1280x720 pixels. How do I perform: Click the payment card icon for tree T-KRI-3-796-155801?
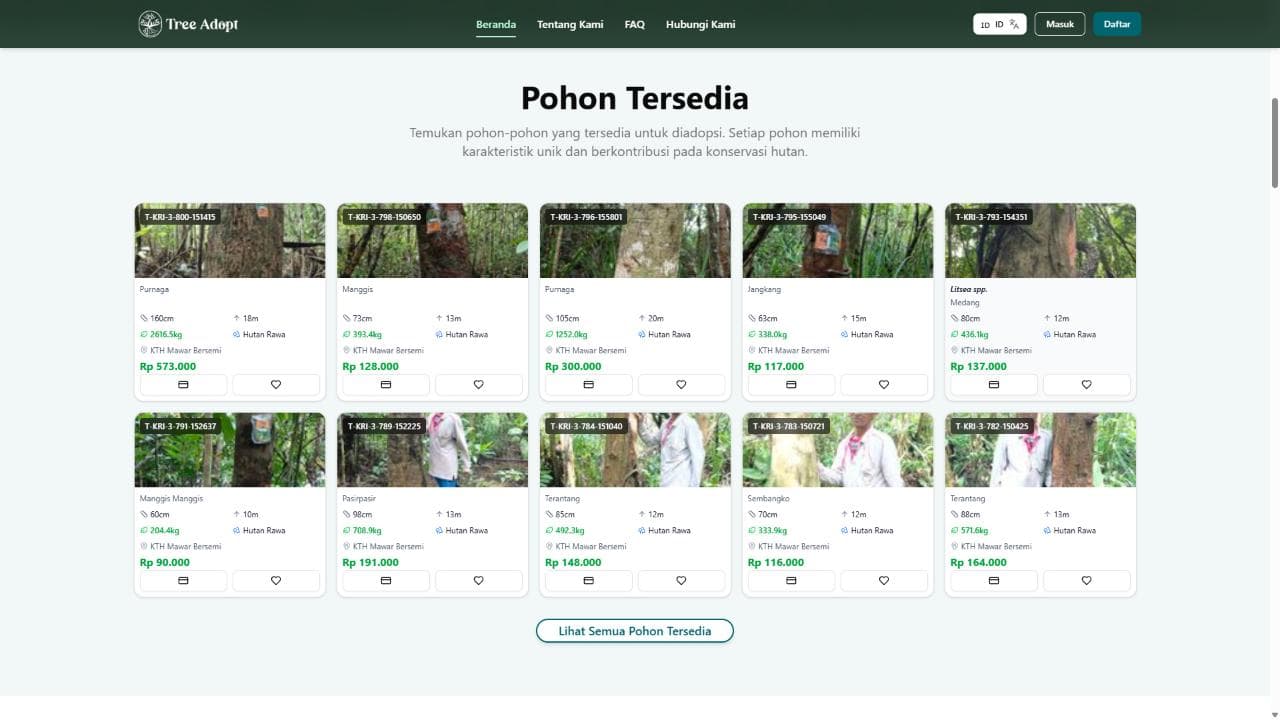[x=588, y=384]
